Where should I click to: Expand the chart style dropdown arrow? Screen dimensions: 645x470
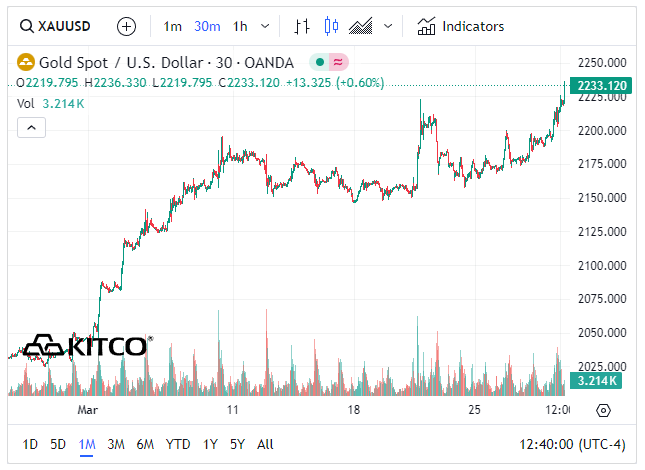click(x=388, y=26)
